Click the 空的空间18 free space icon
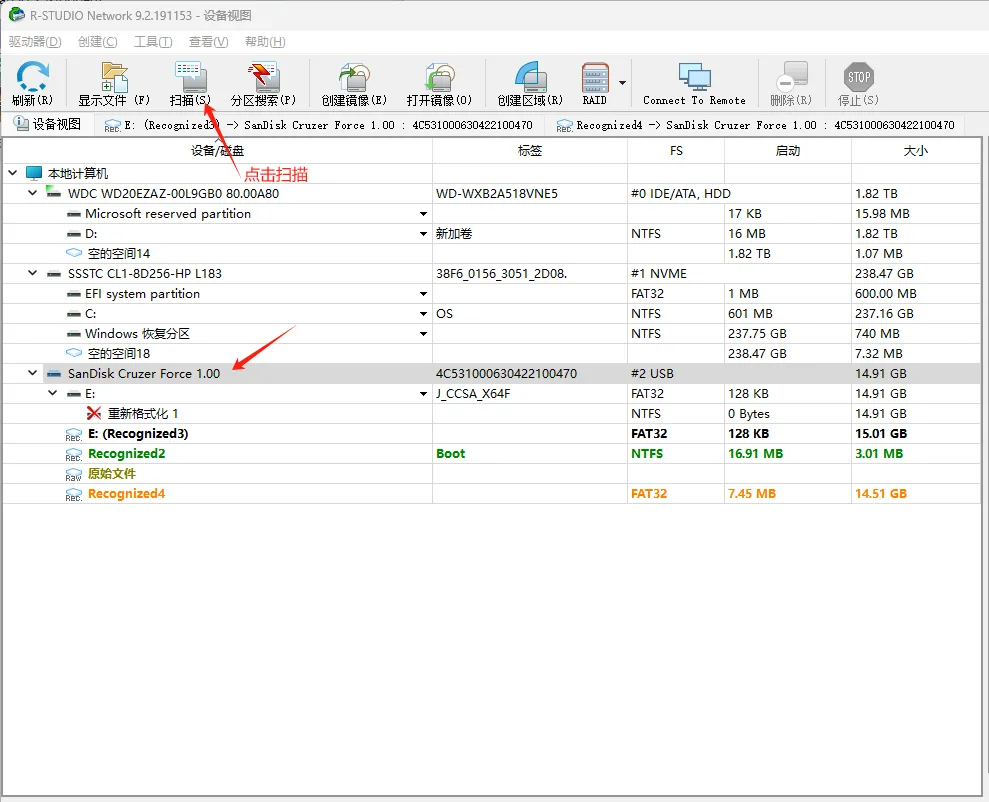Viewport: 989px width, 802px height. [x=74, y=353]
